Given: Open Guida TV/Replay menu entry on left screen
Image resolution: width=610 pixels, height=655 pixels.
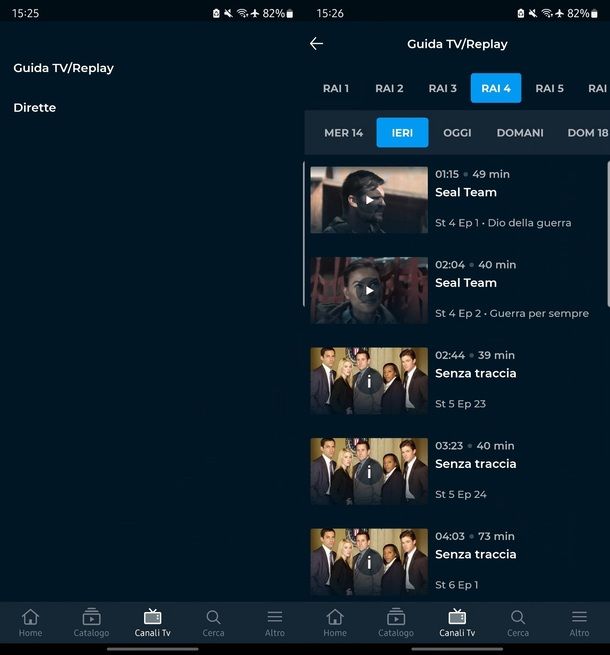Looking at the screenshot, I should pyautogui.click(x=64, y=68).
